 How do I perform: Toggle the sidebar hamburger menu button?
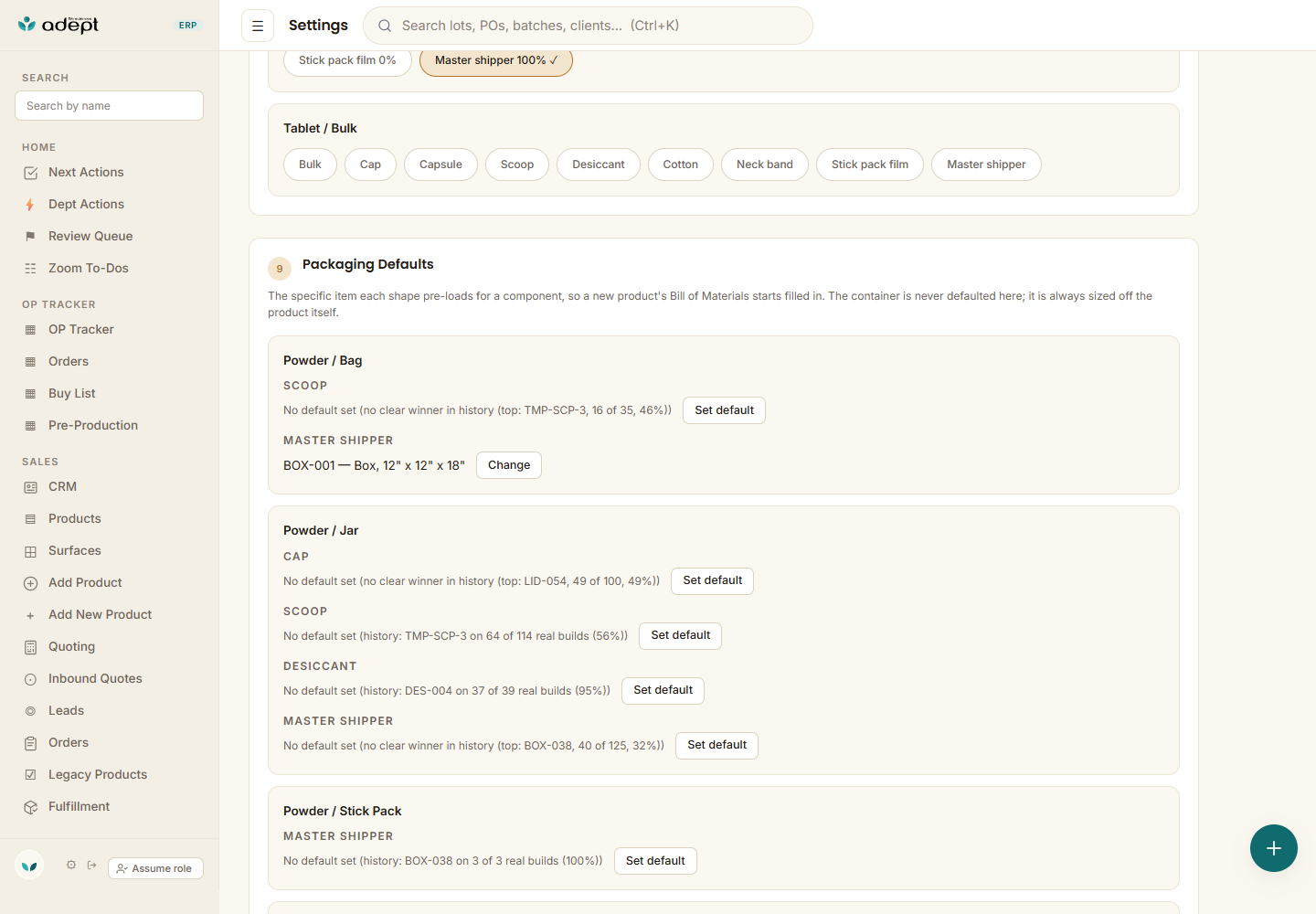pyautogui.click(x=258, y=26)
